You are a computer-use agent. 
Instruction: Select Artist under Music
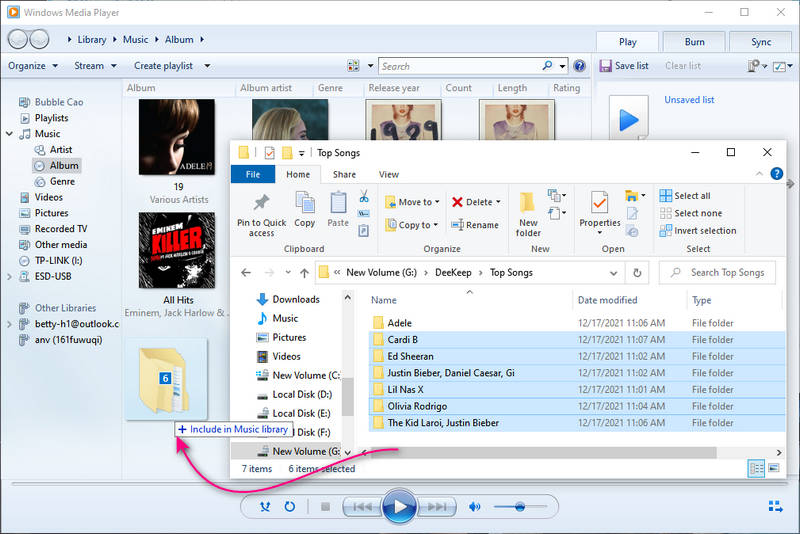point(61,149)
